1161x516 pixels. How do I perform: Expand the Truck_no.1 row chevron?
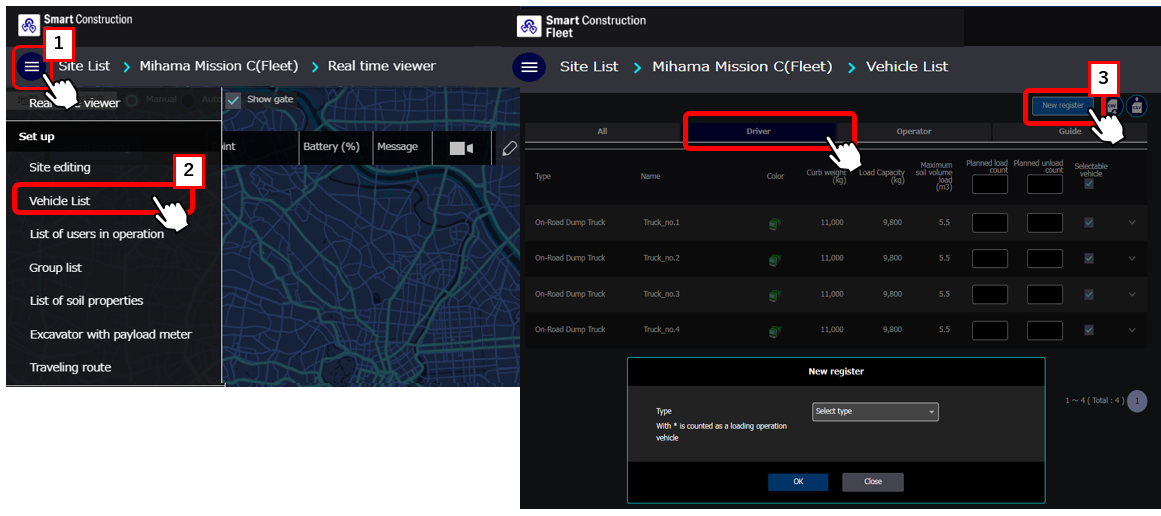click(1132, 222)
